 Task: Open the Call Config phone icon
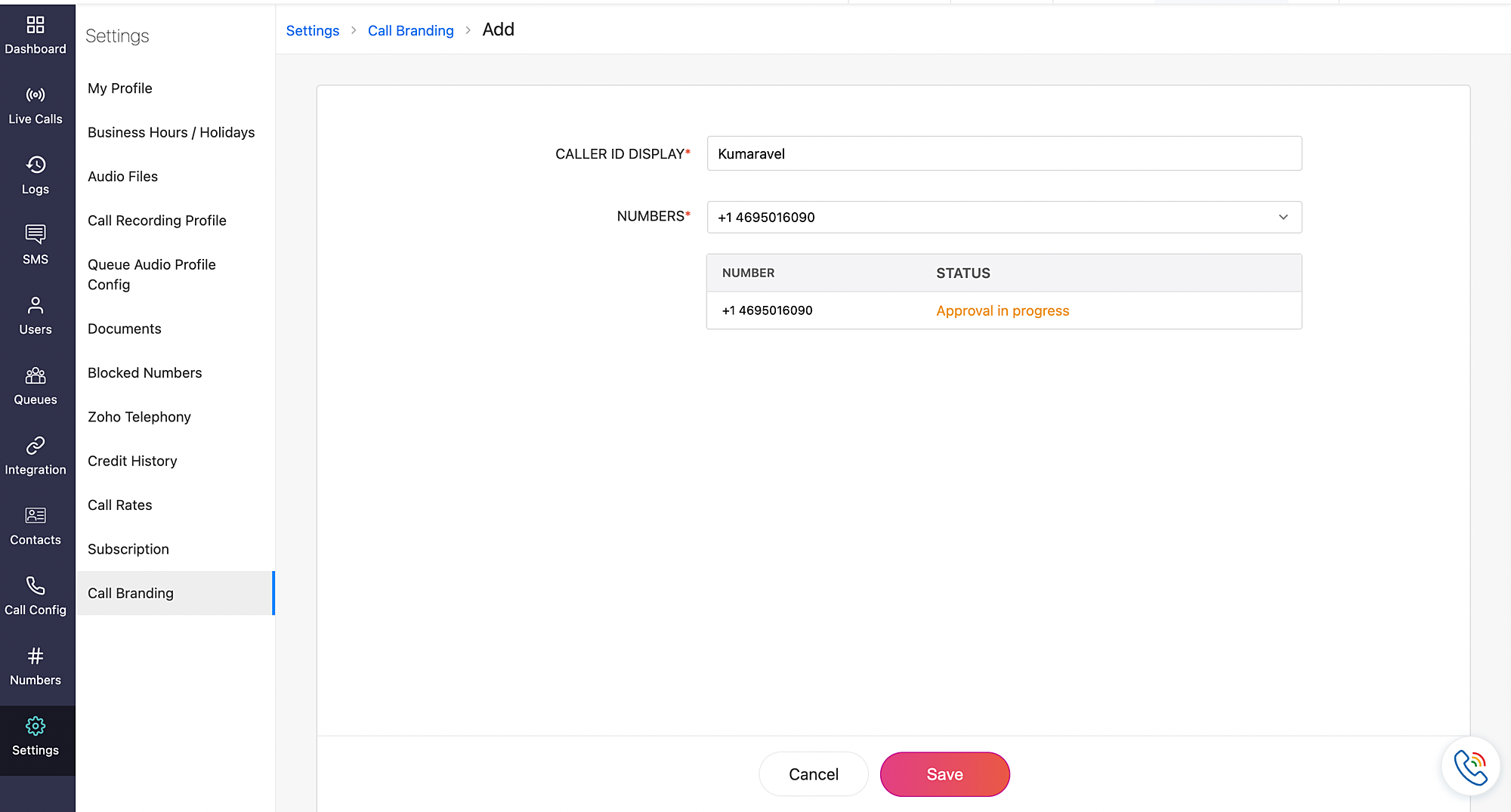coord(36,586)
